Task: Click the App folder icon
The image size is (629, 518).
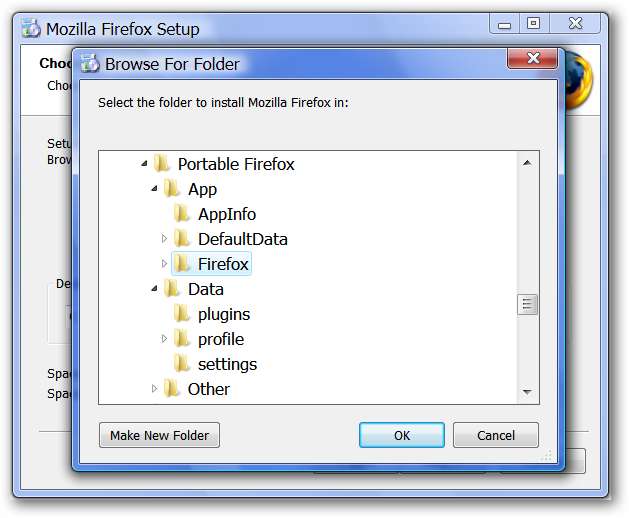Action: tap(172, 189)
